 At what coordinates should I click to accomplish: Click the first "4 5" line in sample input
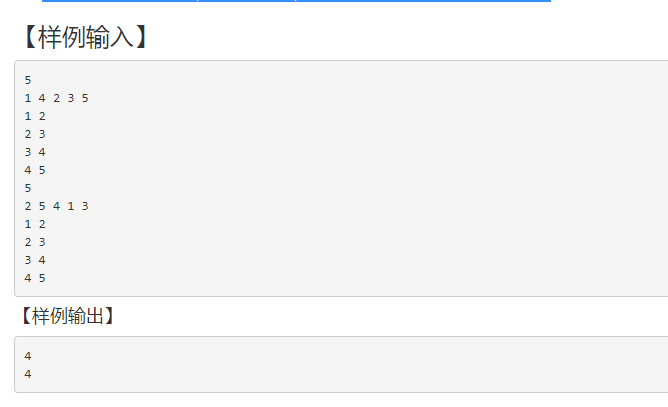[35, 170]
